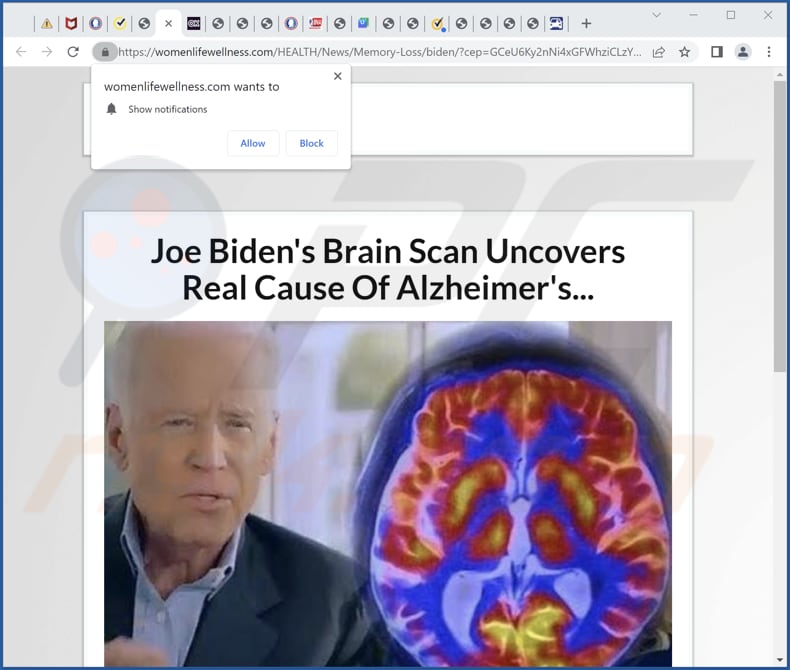Open the last tab with the blue monitor icon
Viewport: 790px width, 670px height.
556,23
